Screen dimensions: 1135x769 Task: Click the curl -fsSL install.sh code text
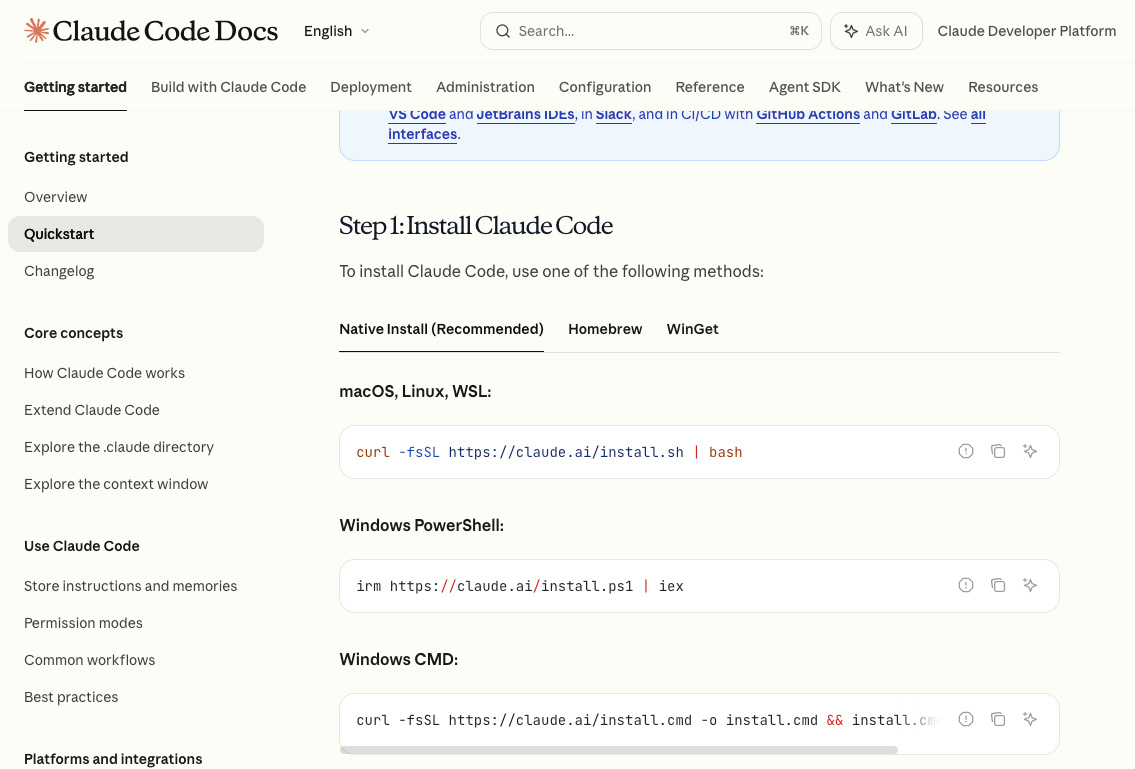click(x=549, y=452)
